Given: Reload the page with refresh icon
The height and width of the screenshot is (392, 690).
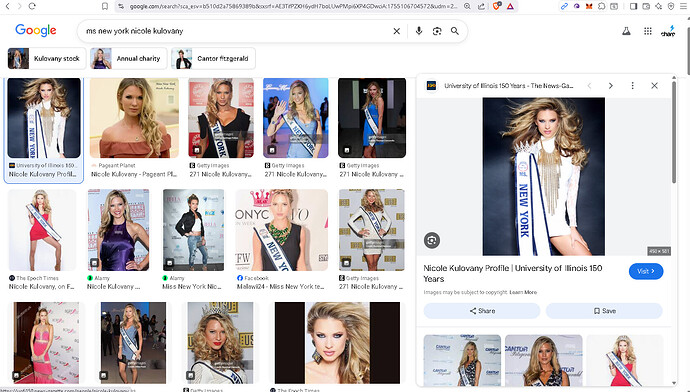Looking at the screenshot, I should point(32,6).
